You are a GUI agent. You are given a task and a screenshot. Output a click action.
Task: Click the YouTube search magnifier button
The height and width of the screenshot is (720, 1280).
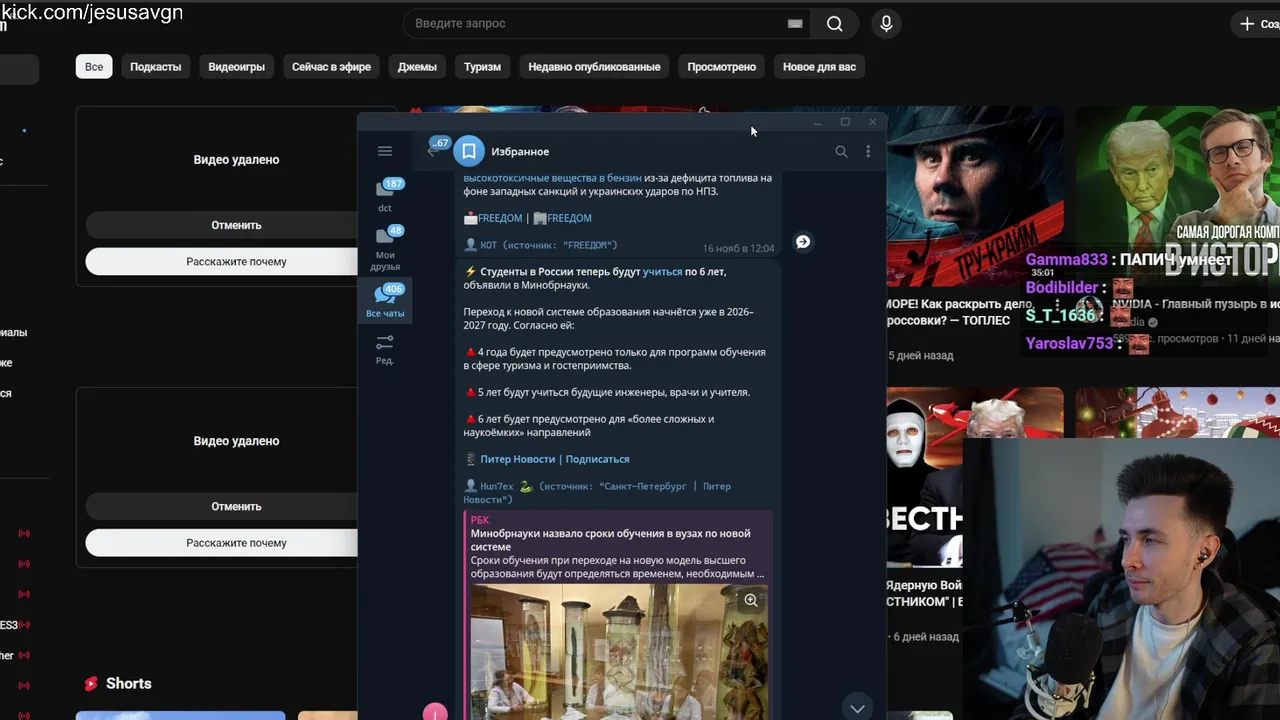pos(835,24)
